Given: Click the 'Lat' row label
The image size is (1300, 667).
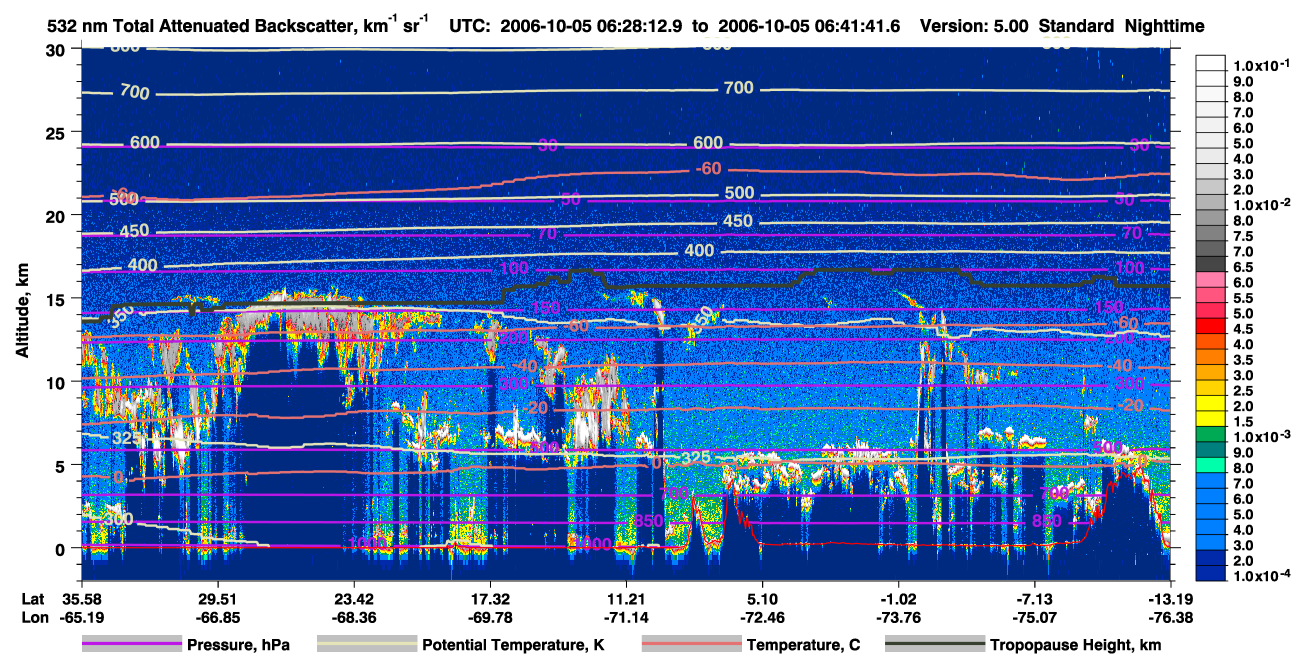Looking at the screenshot, I should click(31, 598).
